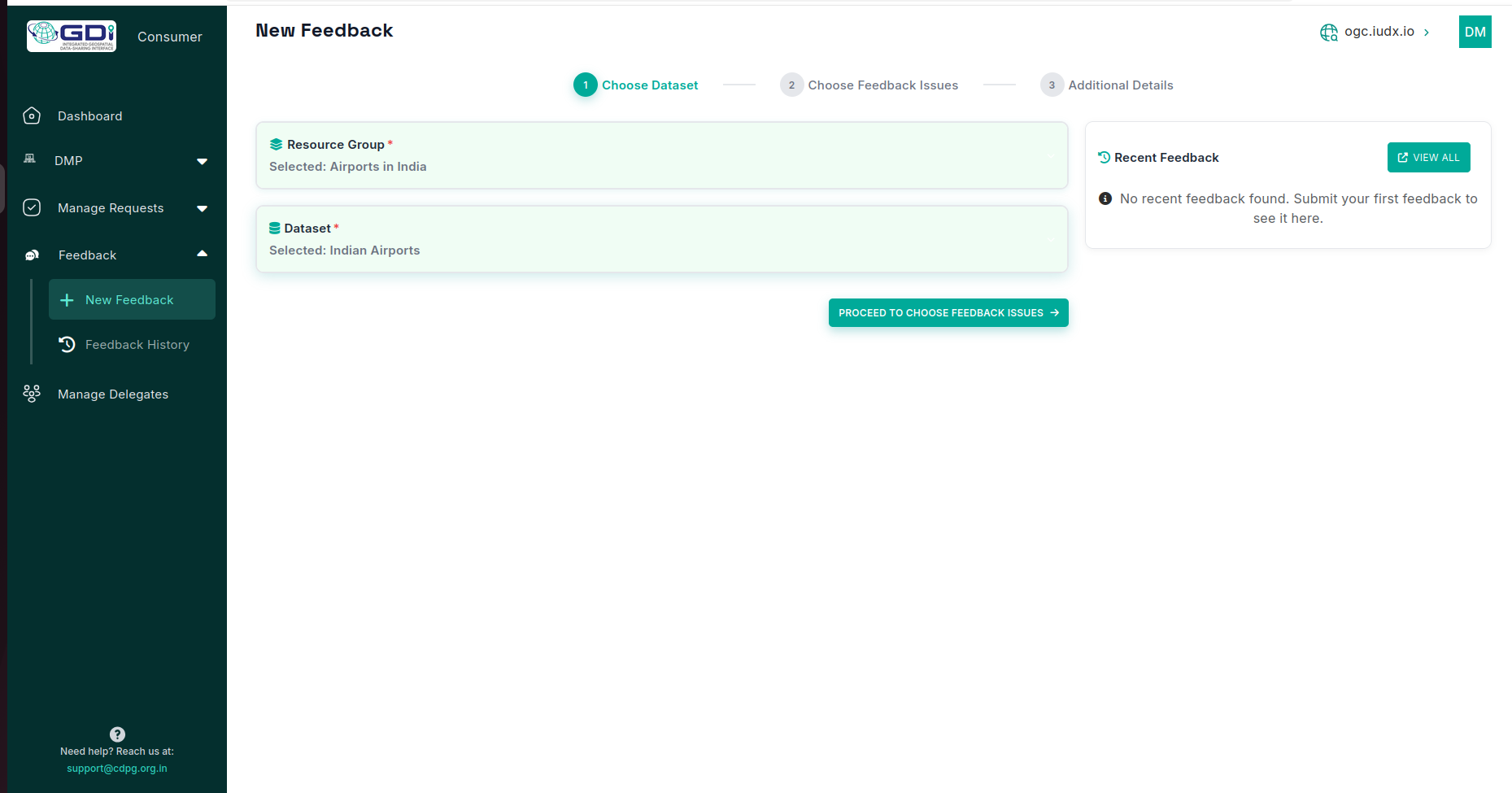Click the Manage Delegates people icon
This screenshot has height=793, width=1512.
[32, 394]
